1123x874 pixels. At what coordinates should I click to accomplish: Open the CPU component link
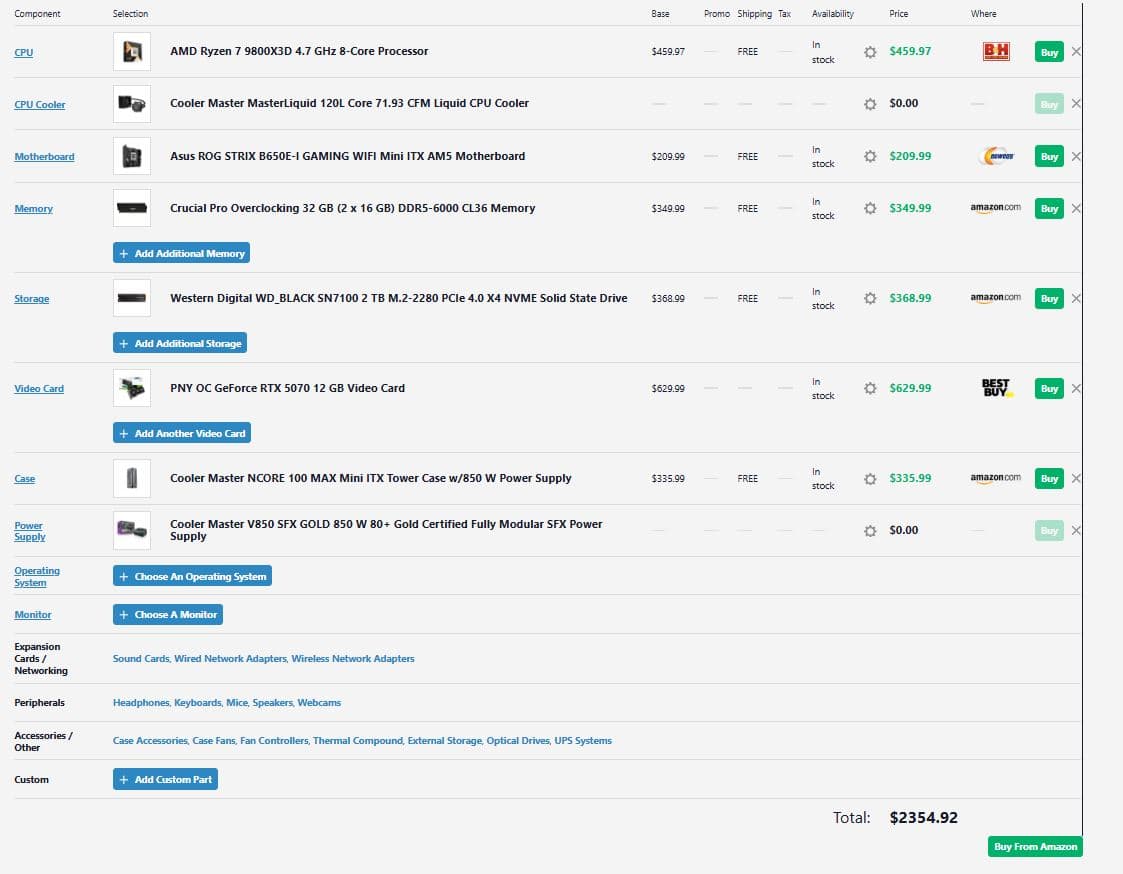point(24,52)
